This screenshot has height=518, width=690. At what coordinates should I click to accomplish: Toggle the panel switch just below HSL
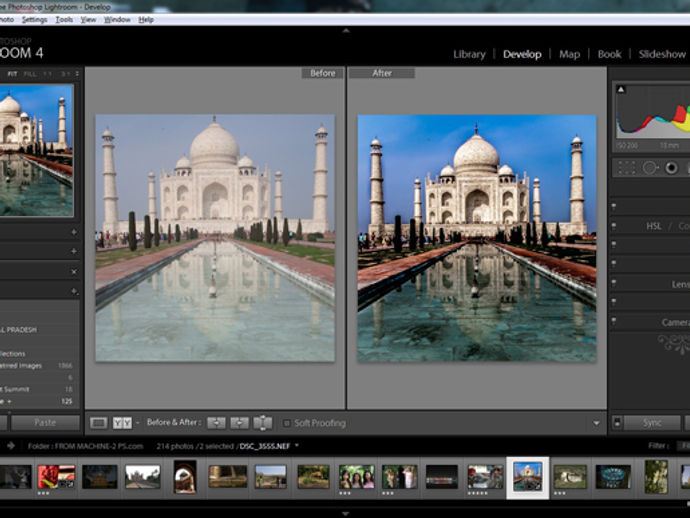[x=614, y=245]
